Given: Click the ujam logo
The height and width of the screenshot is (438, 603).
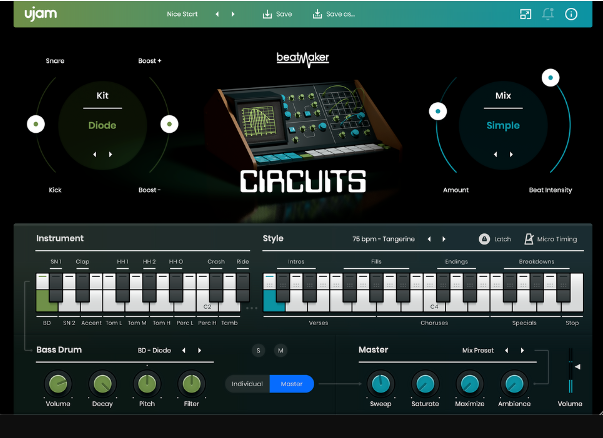Looking at the screenshot, I should point(41,14).
